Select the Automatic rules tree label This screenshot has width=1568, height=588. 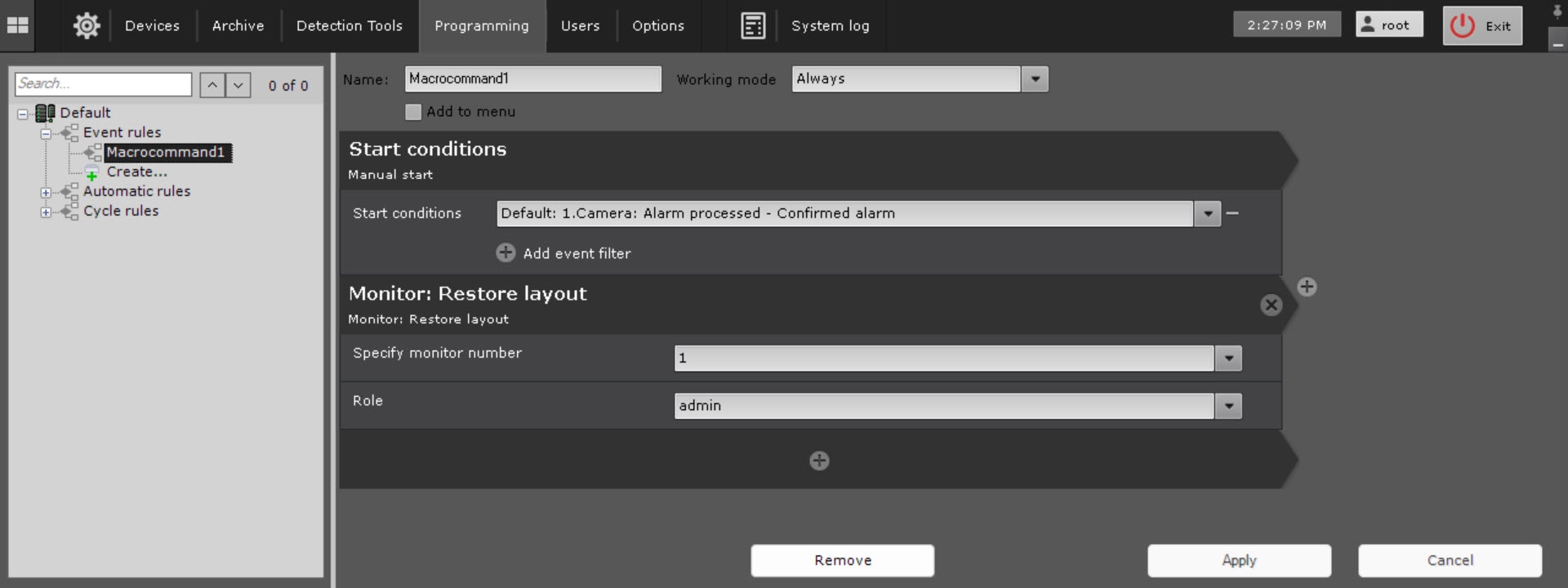pyautogui.click(x=136, y=191)
